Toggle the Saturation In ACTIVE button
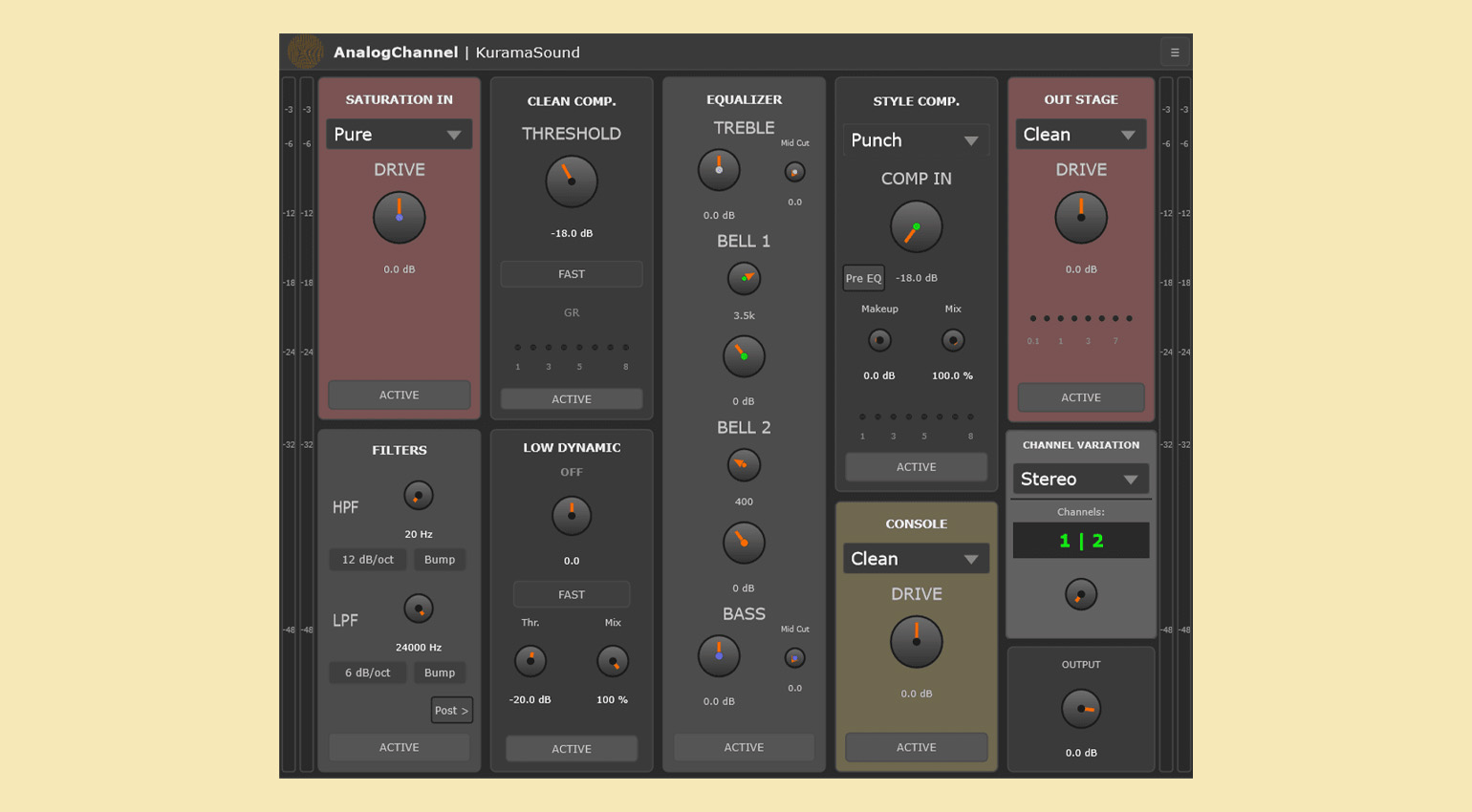Screen dimensions: 1472x812 [399, 395]
